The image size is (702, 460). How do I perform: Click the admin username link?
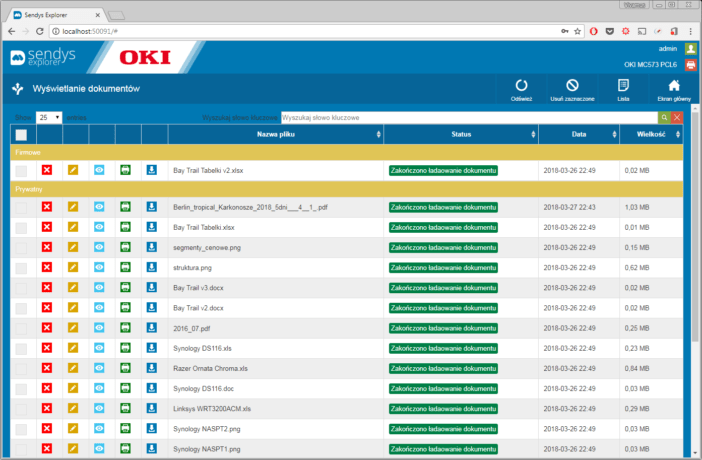(668, 48)
